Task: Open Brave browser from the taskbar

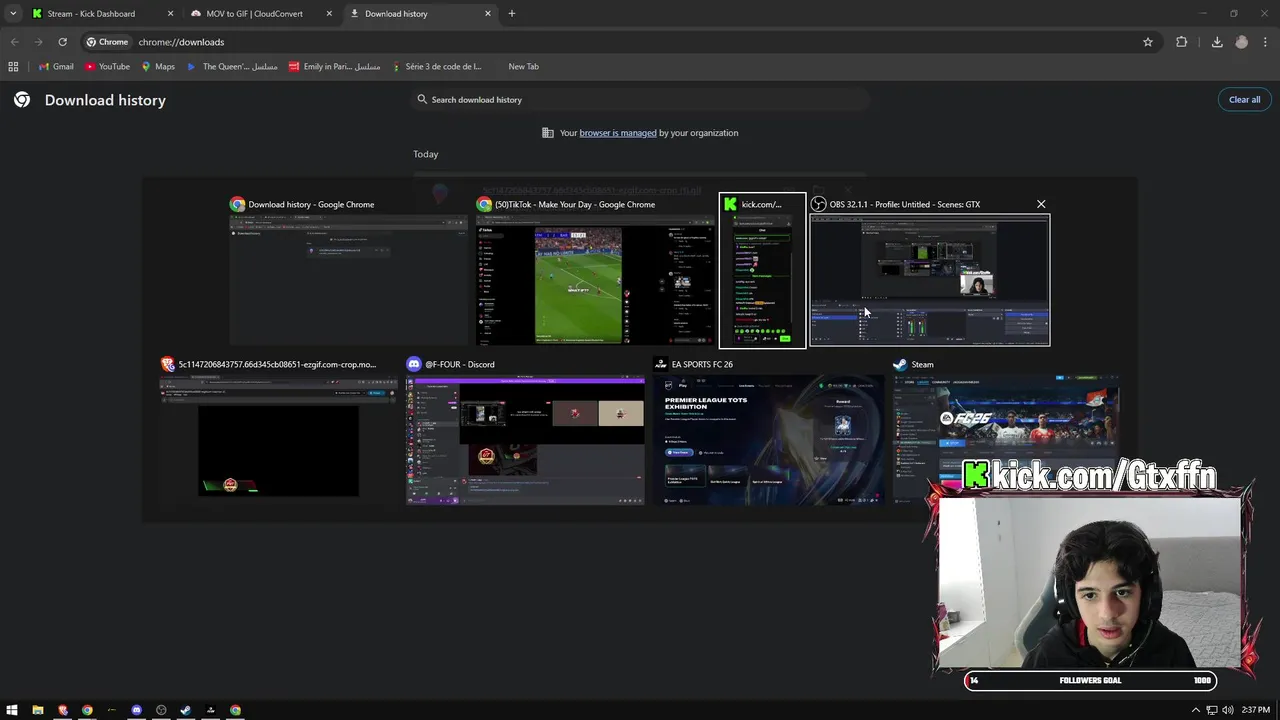Action: pyautogui.click(x=63, y=710)
